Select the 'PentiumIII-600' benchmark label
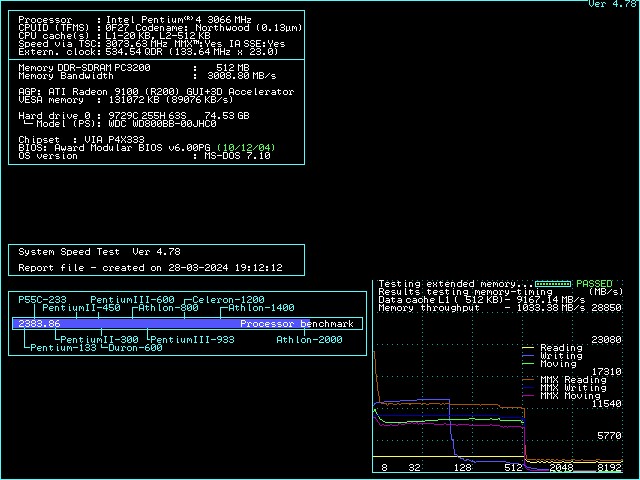Screen dimensions: 640x480 tap(132, 300)
